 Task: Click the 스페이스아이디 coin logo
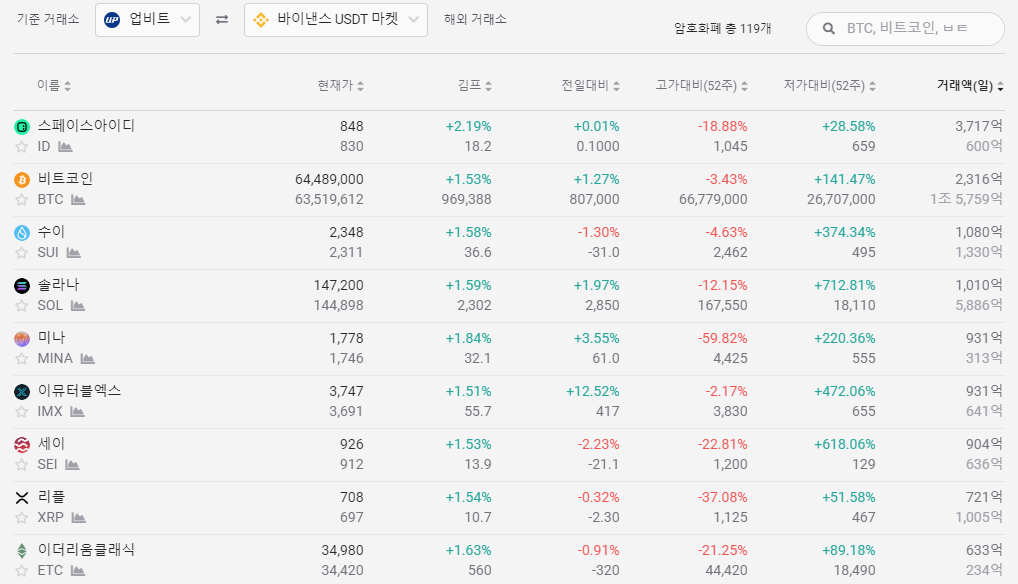click(x=22, y=127)
